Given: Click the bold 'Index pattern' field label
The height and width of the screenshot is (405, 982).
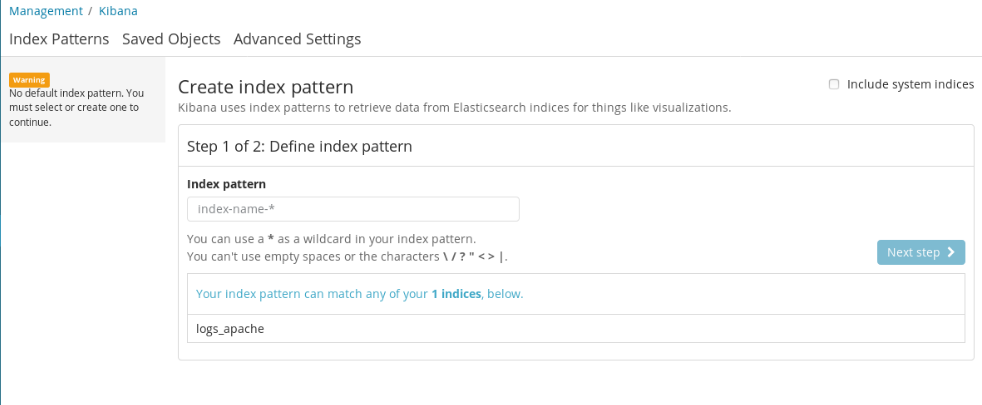Looking at the screenshot, I should tap(226, 184).
